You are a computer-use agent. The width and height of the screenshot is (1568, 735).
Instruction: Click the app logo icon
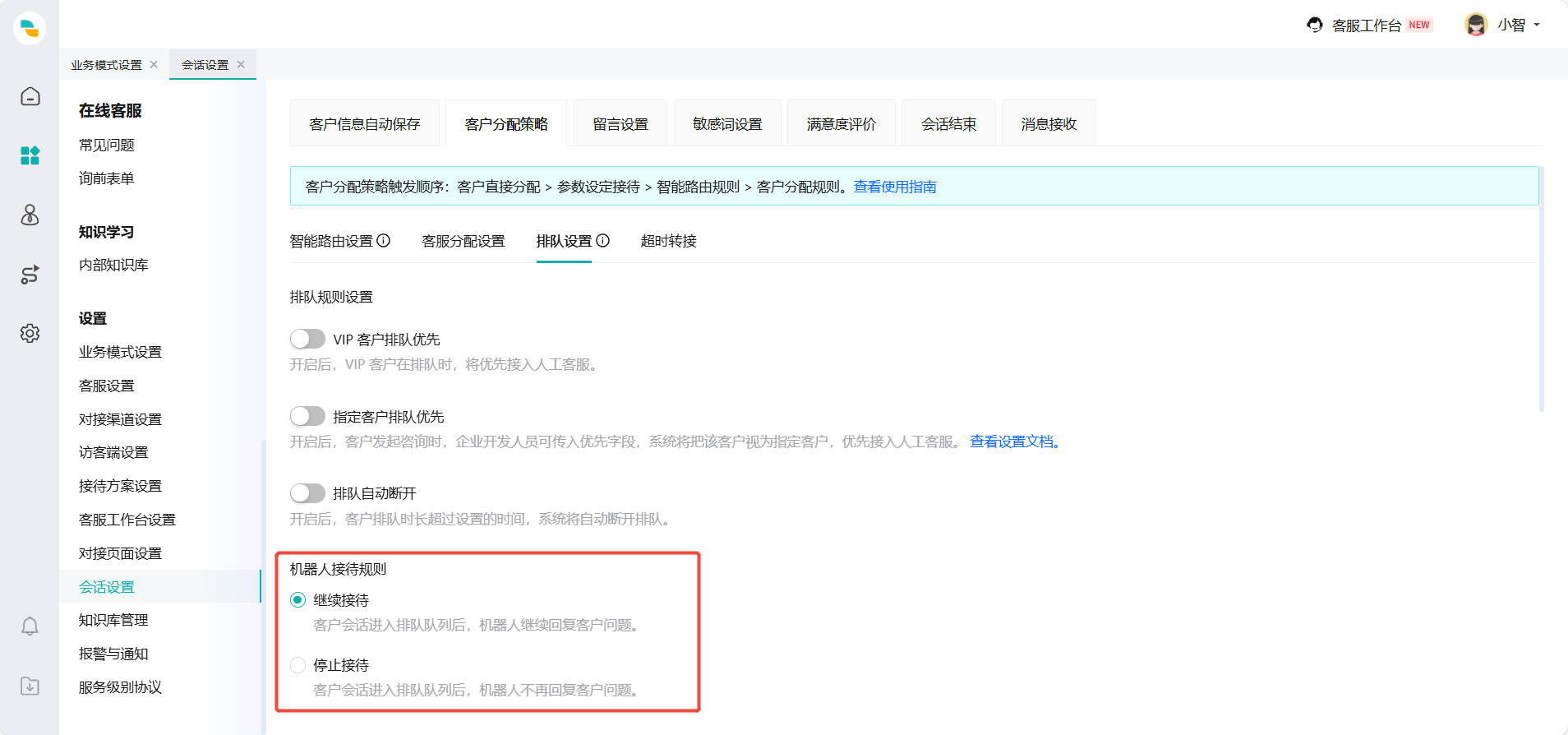[x=30, y=28]
